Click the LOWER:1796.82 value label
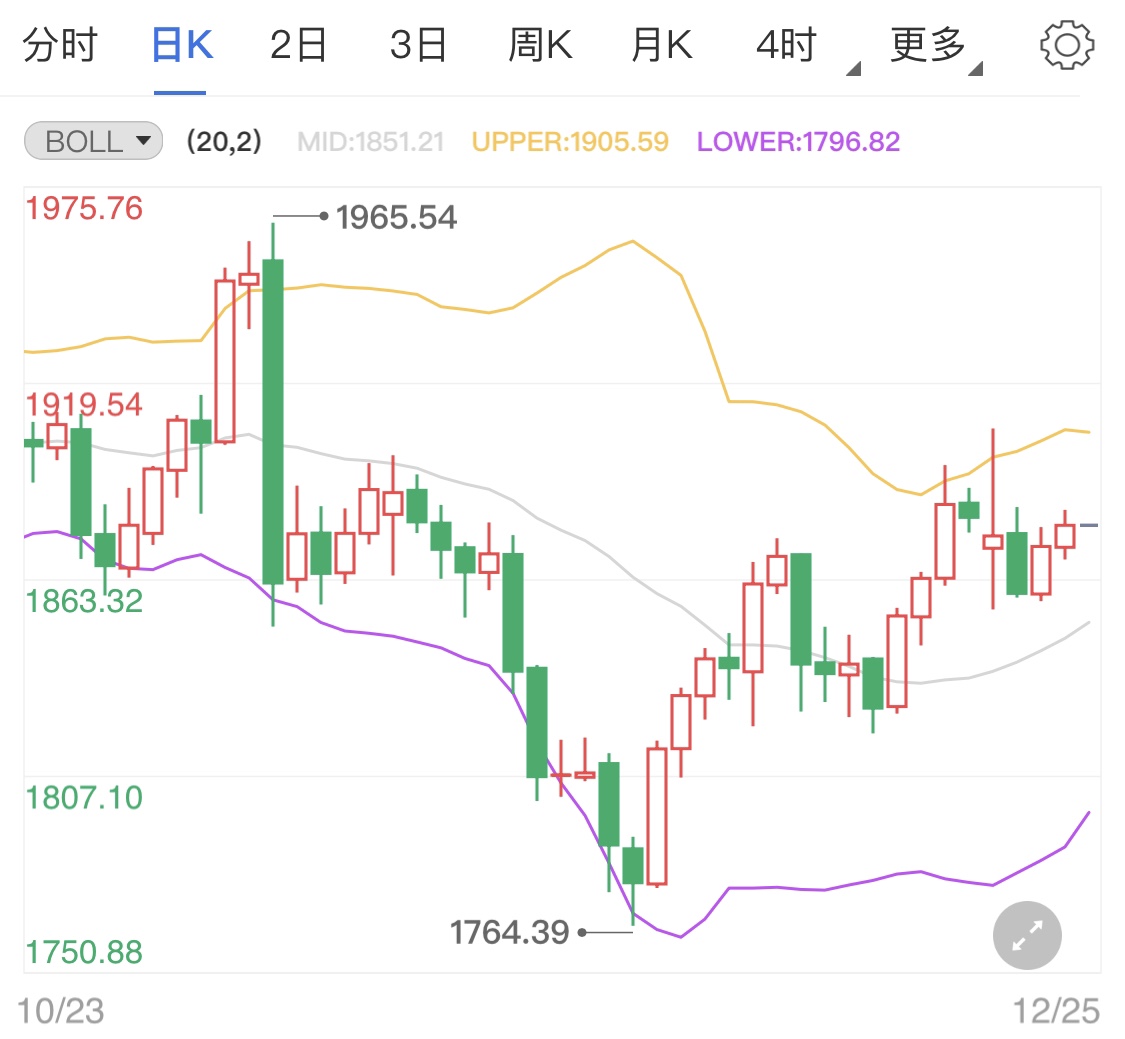Image resolution: width=1125 pixels, height=1039 pixels. (x=798, y=141)
